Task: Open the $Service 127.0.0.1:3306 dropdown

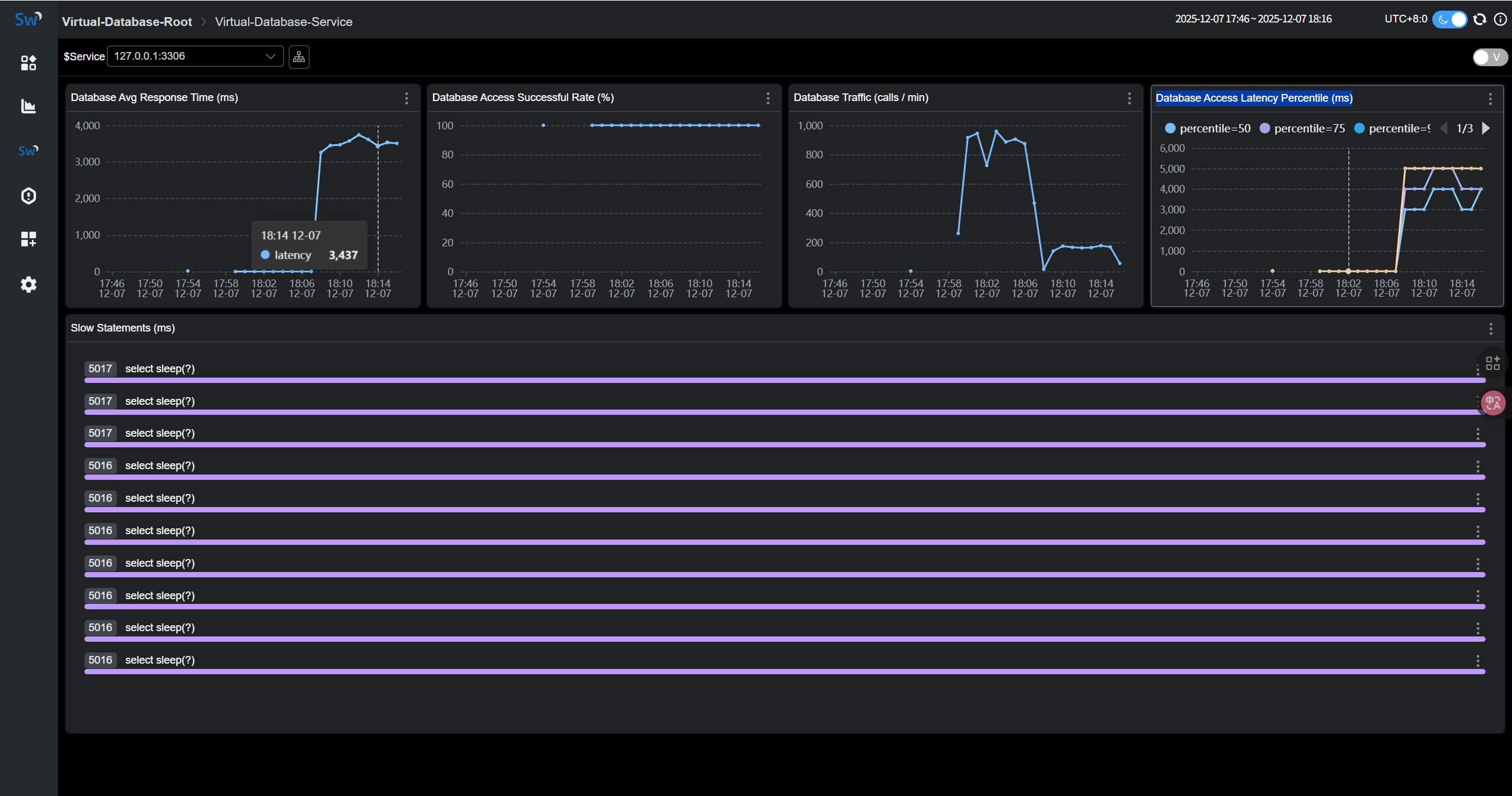Action: (x=195, y=56)
